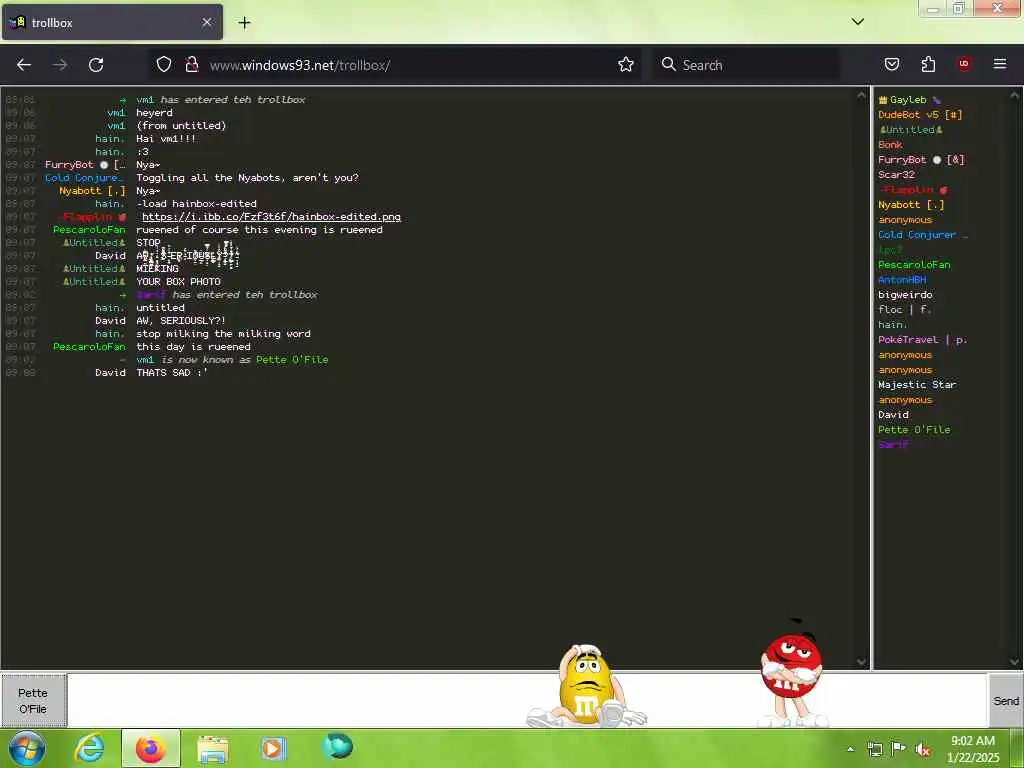Click the user list scroll-up arrow

click(1014, 95)
